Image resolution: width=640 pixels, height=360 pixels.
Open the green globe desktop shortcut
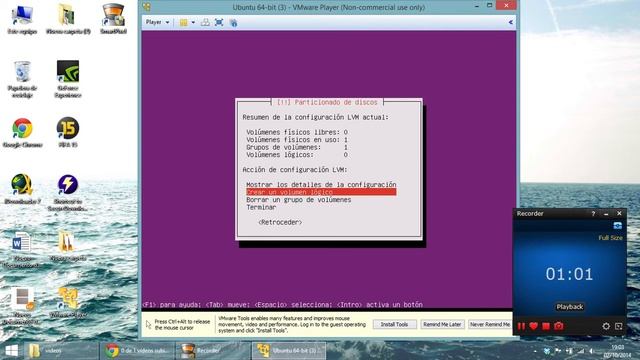pos(22,189)
